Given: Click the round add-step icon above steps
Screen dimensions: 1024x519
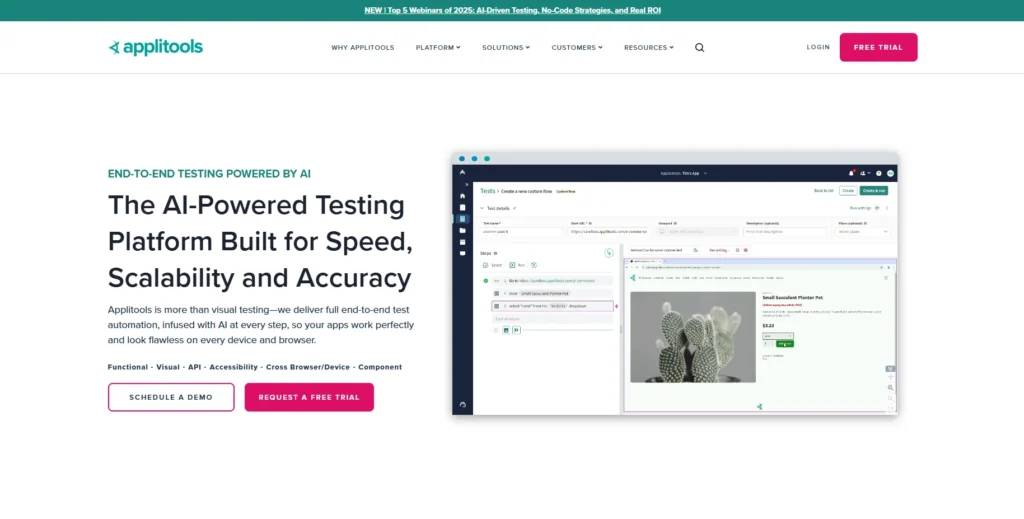Looking at the screenshot, I should point(609,253).
